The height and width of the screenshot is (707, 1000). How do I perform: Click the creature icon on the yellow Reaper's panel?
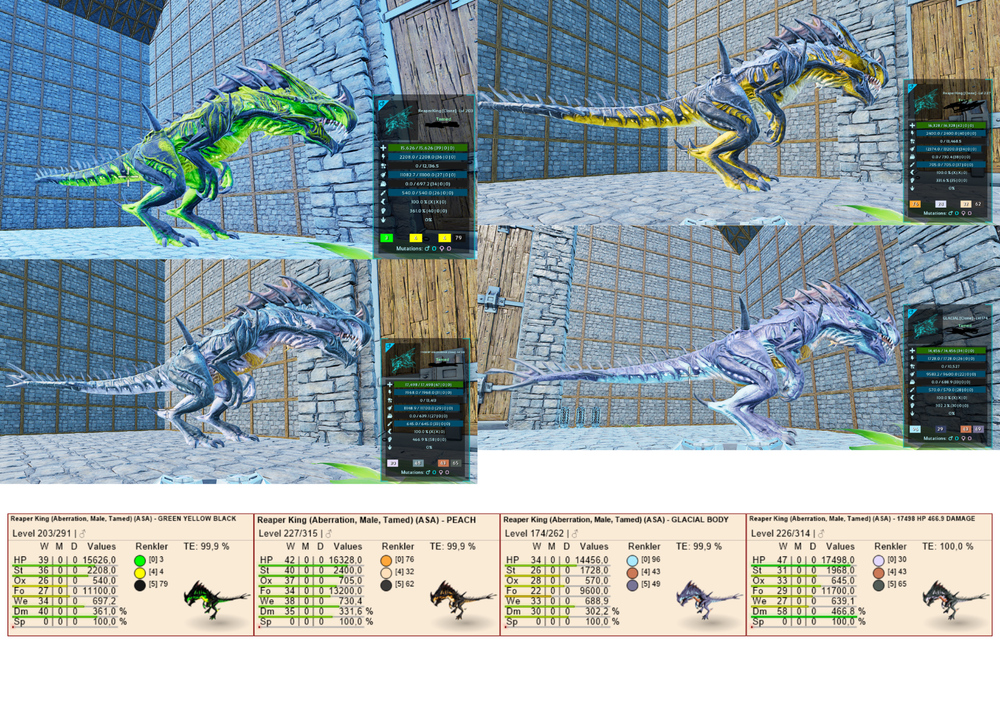pyautogui.click(x=924, y=103)
